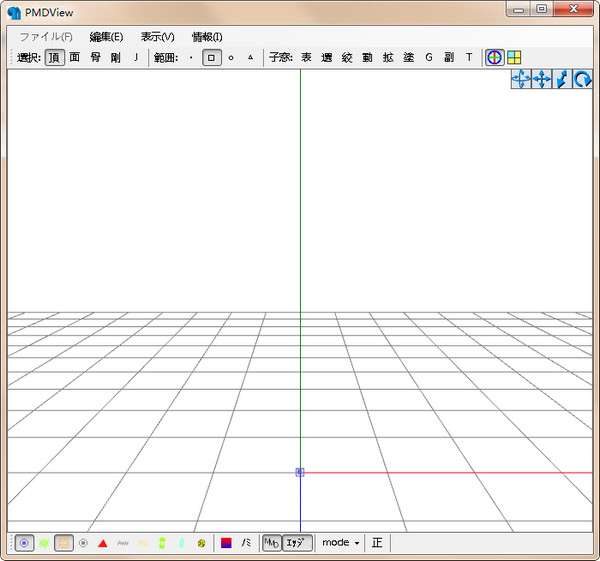Select the box range selection button
Image resolution: width=600 pixels, height=561 pixels.
[x=211, y=58]
